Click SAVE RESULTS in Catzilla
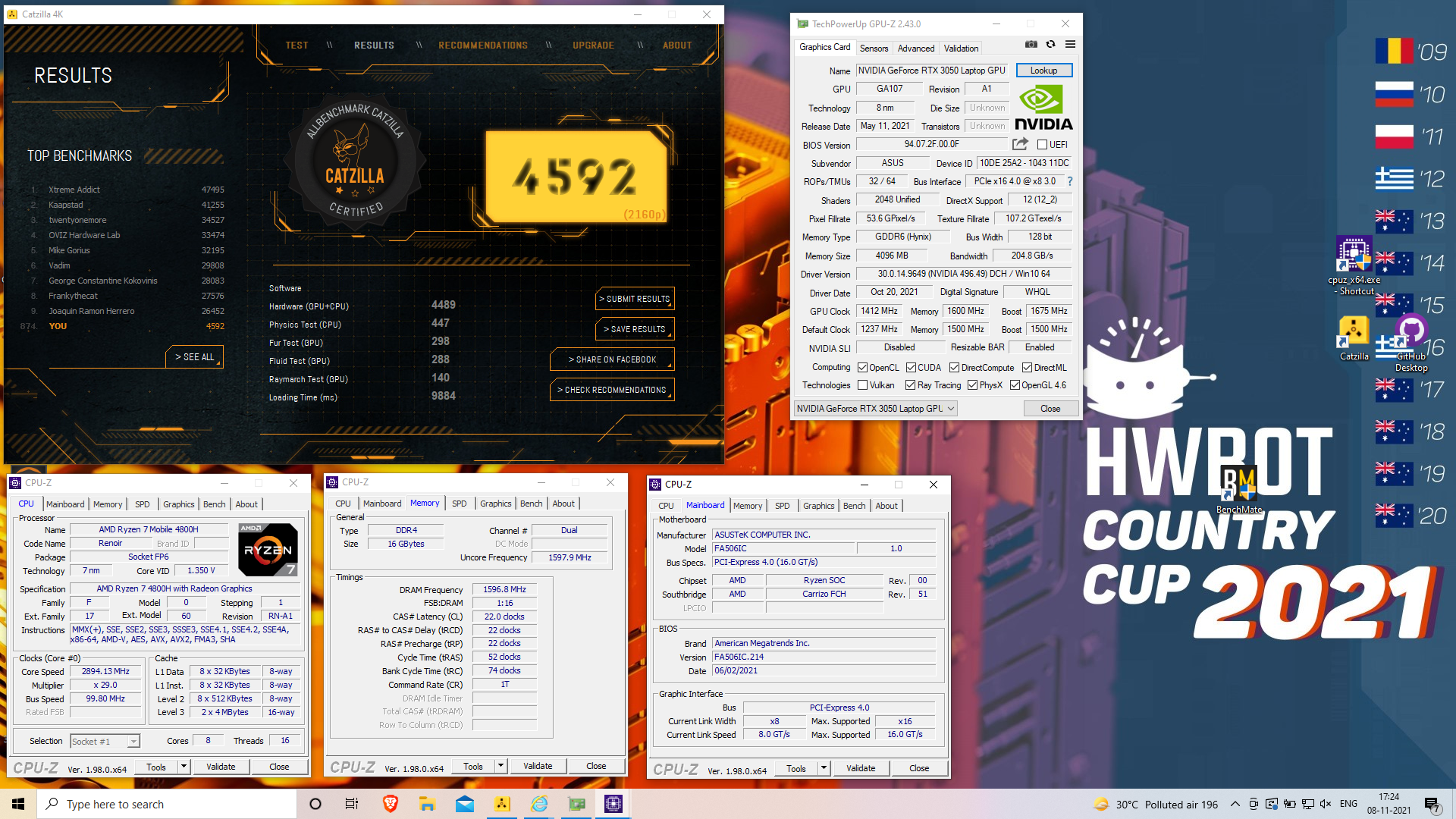The image size is (1456, 819). click(635, 329)
